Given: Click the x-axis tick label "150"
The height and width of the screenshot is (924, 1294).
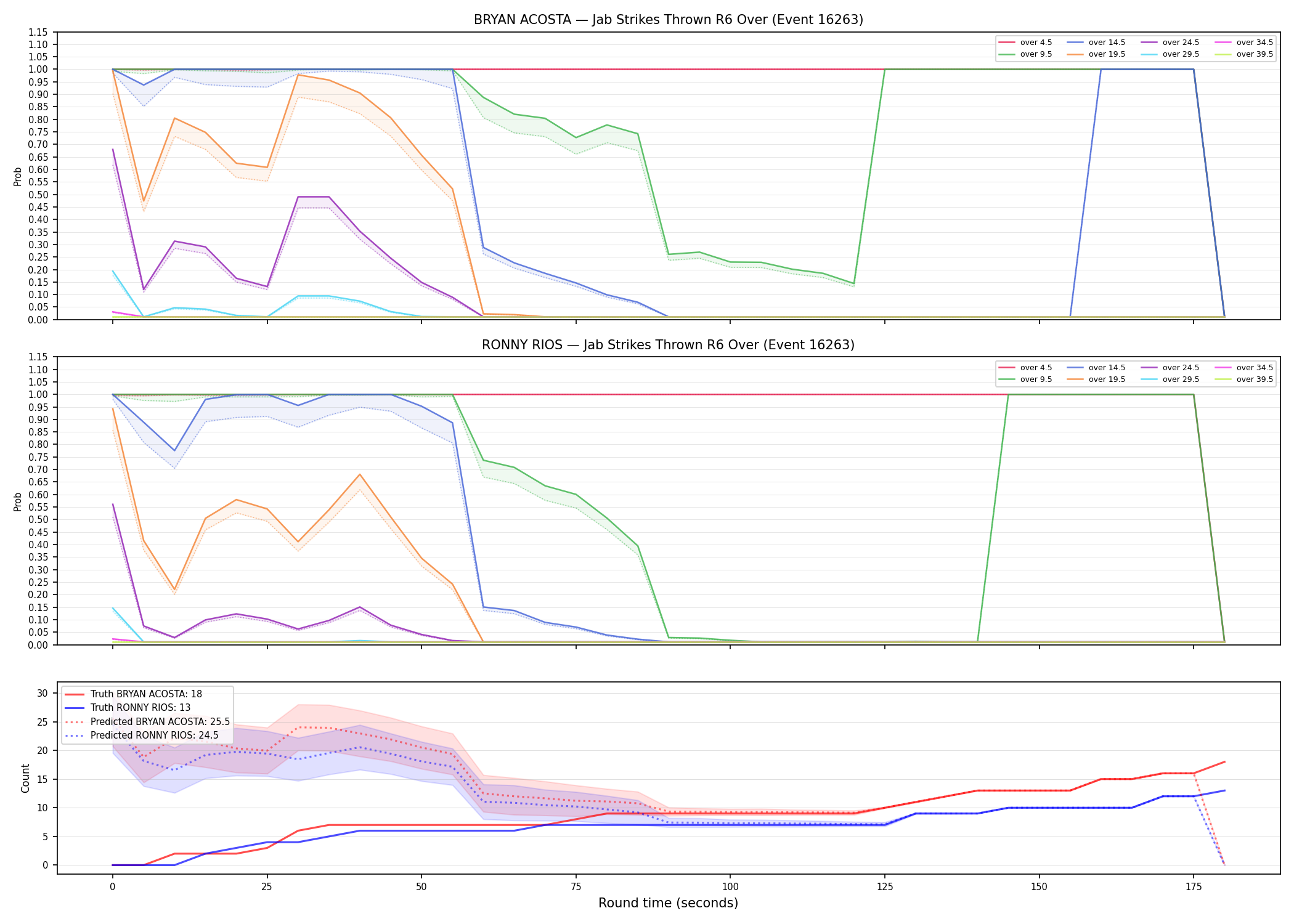Looking at the screenshot, I should click(1039, 887).
